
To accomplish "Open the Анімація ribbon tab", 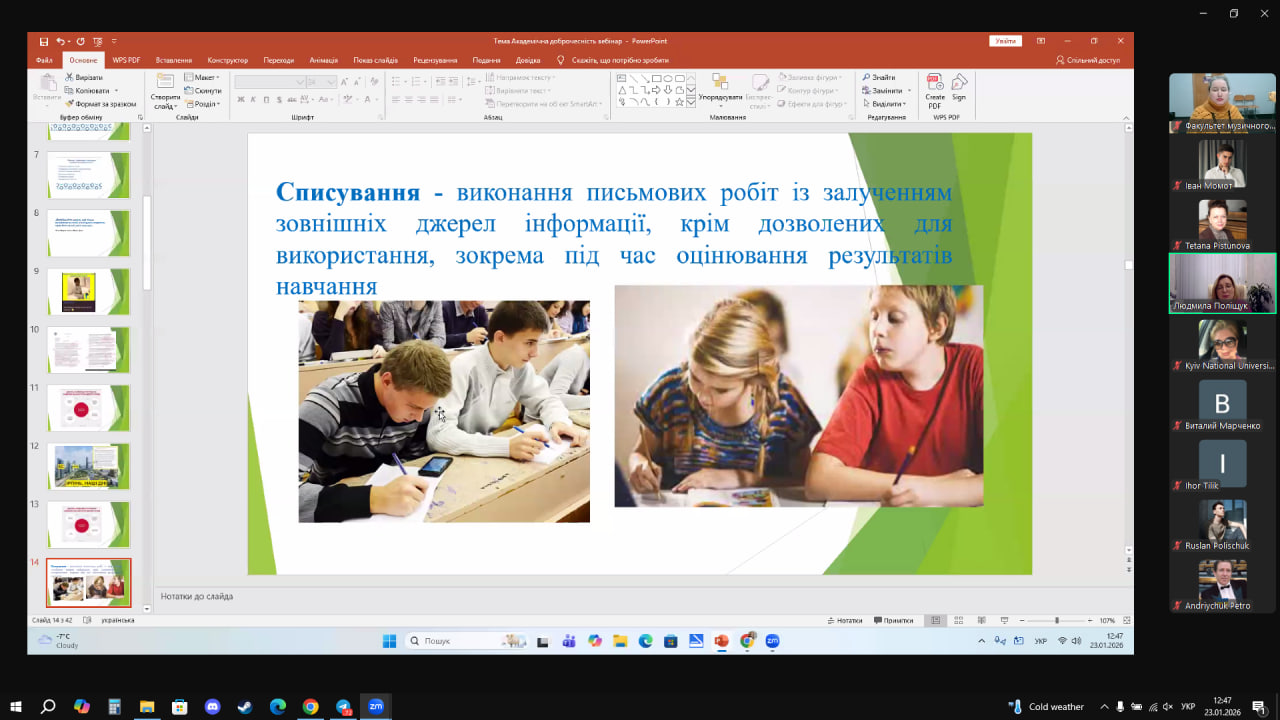I will 324,60.
